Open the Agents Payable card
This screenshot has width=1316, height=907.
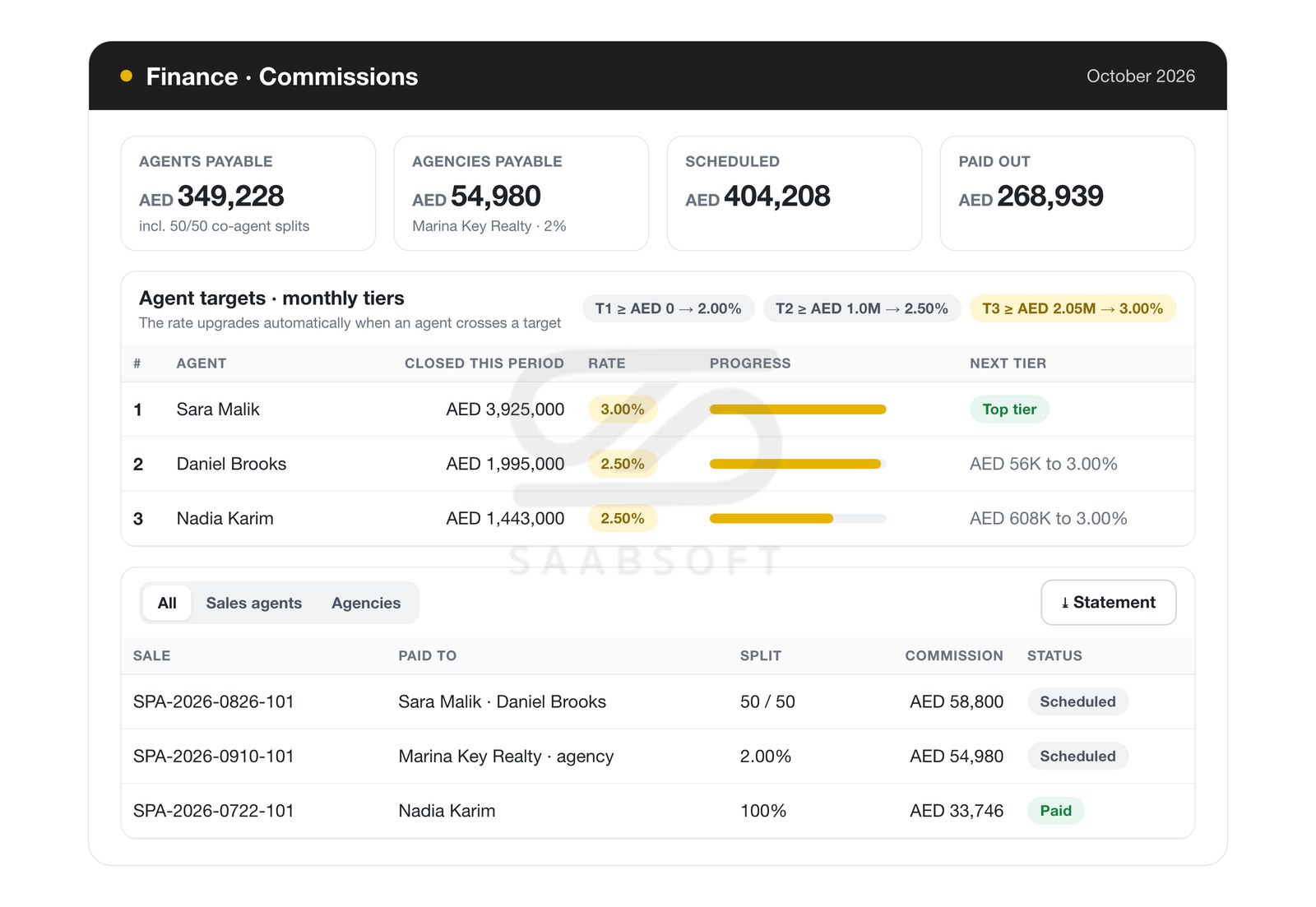click(x=248, y=193)
